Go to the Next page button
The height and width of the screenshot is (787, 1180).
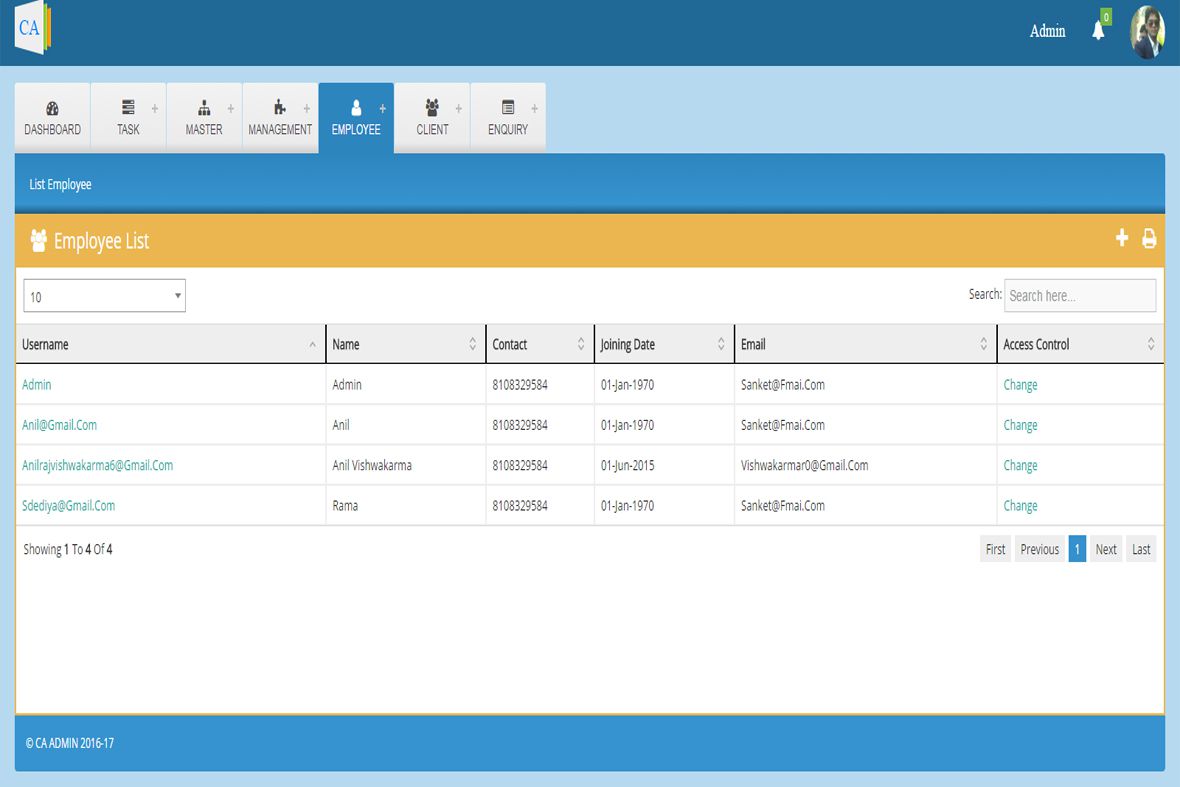click(1105, 549)
